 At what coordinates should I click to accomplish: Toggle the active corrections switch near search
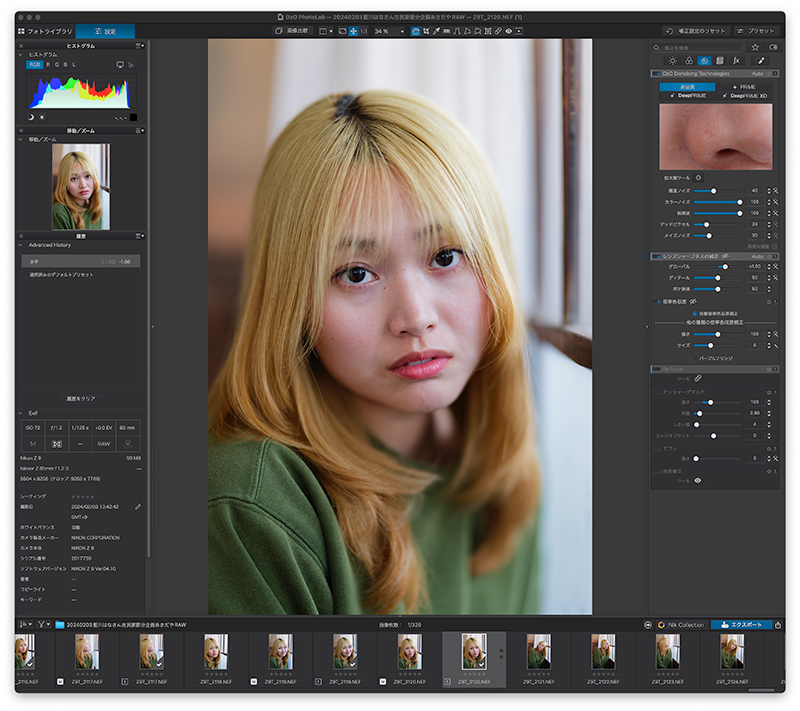click(x=771, y=47)
